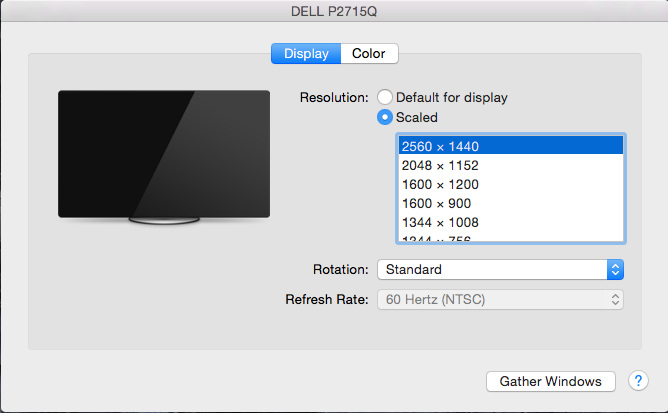This screenshot has width=668, height=413.
Task: Select the Default for display radio button
Action: pos(385,97)
